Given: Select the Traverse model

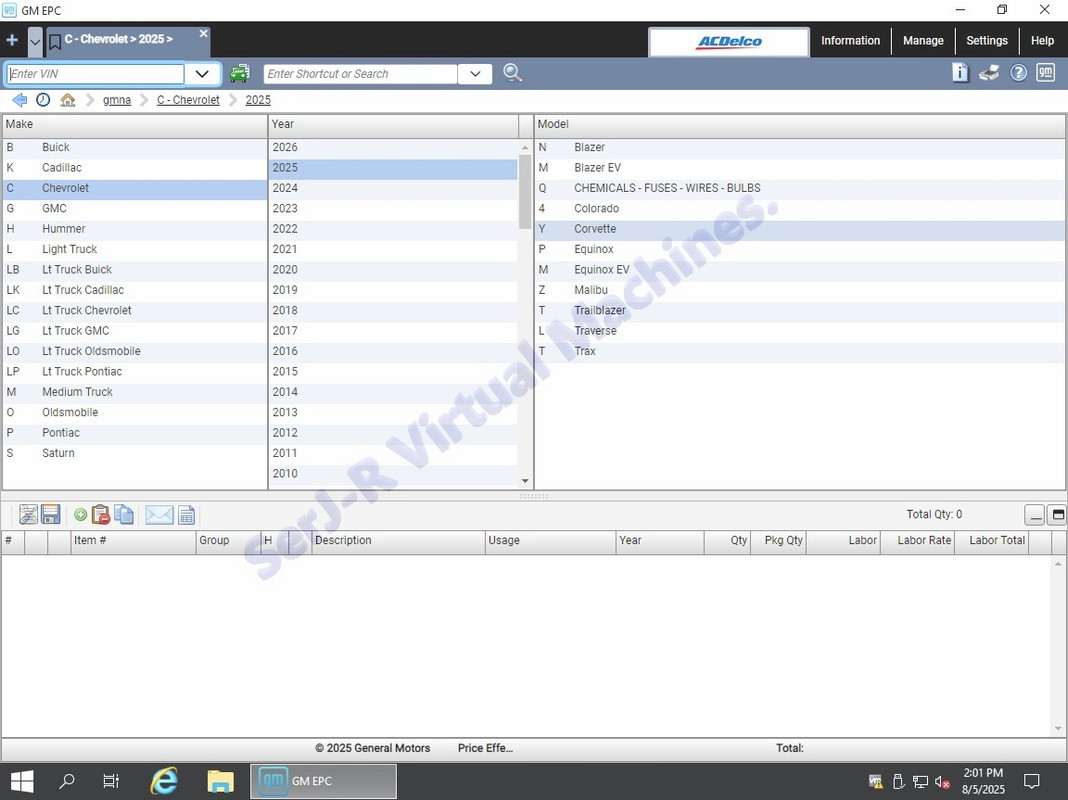Looking at the screenshot, I should (x=800, y=331).
